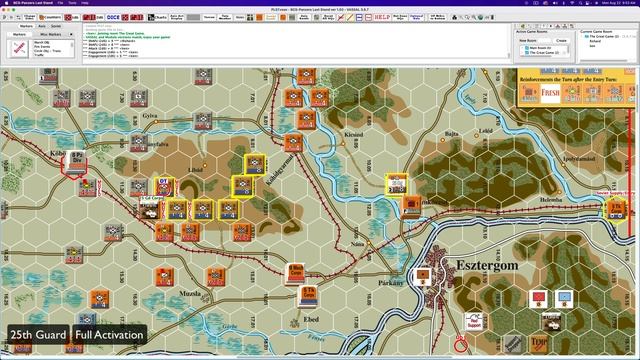Click the 8 Pz Div headquarters counter
This screenshot has height=360, width=640.
76,162
